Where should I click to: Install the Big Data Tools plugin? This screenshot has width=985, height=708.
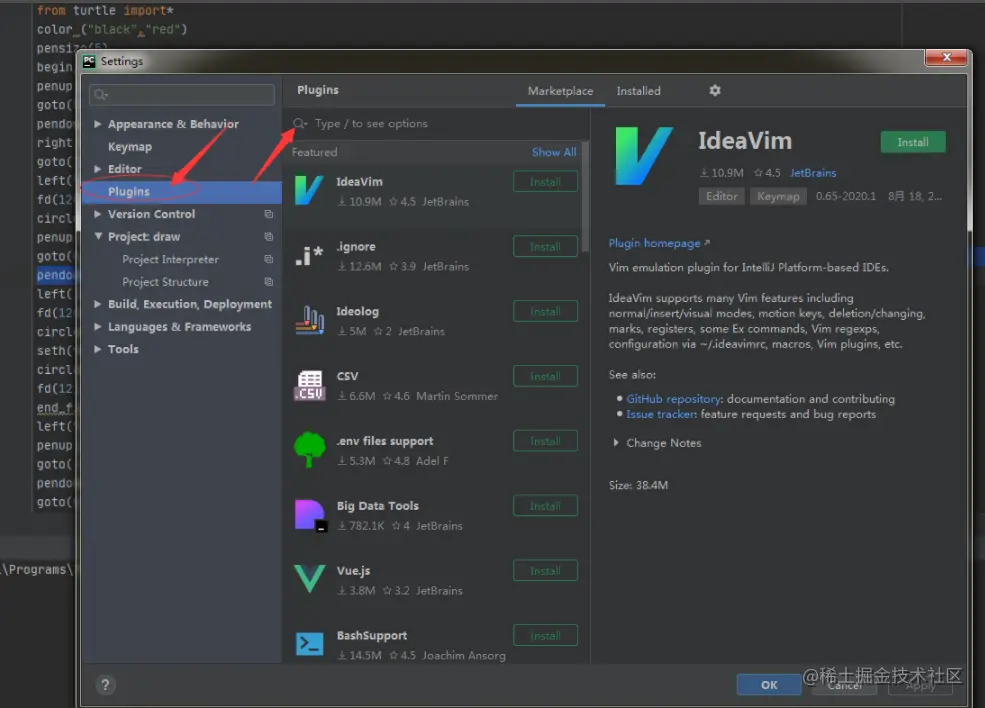pyautogui.click(x=545, y=506)
